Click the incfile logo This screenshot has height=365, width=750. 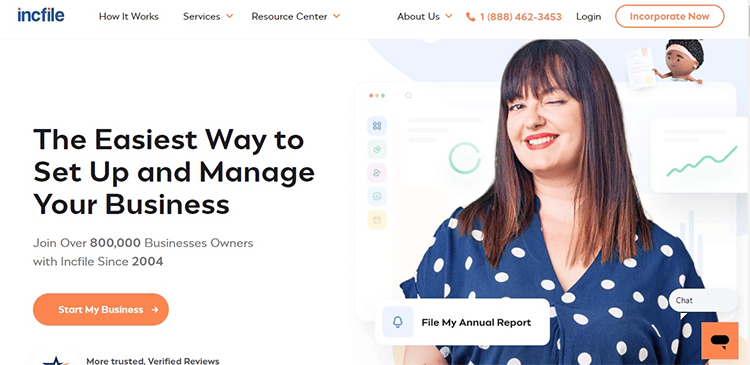(41, 15)
